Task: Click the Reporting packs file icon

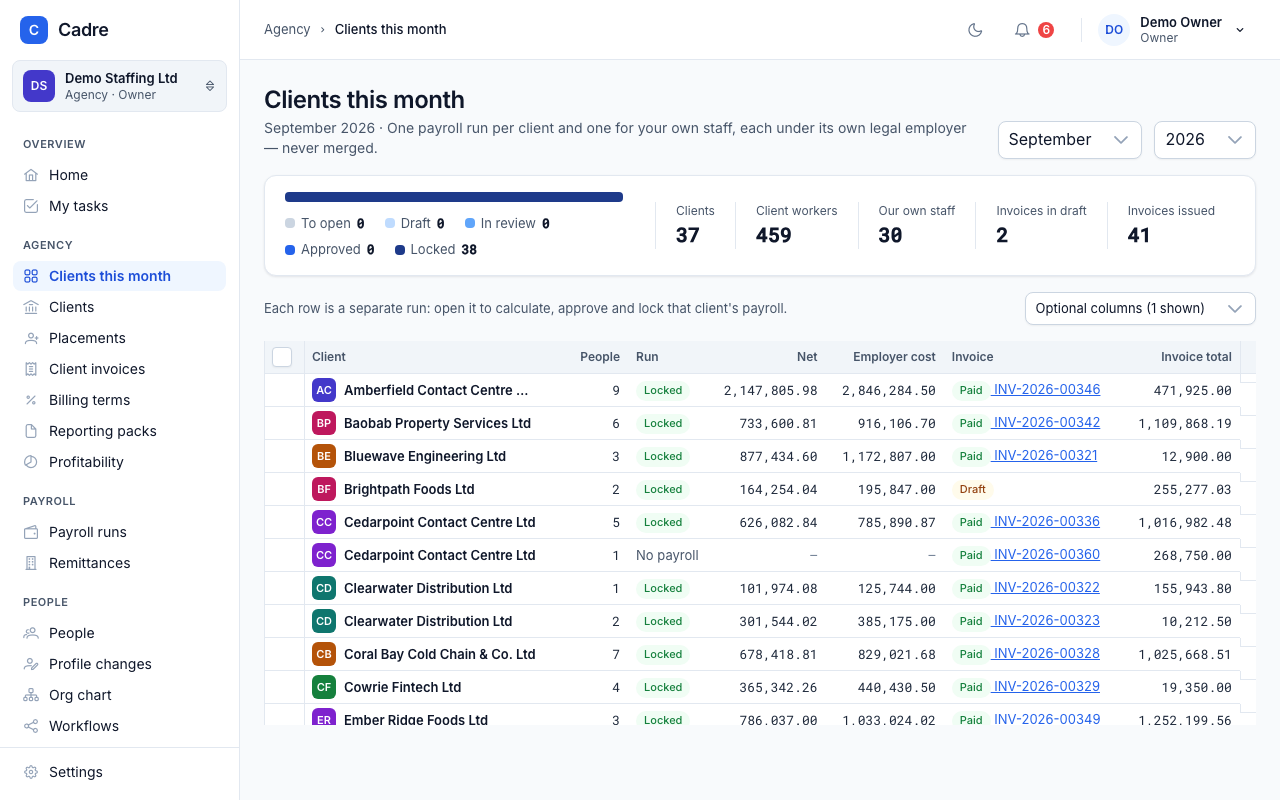Action: [31, 431]
